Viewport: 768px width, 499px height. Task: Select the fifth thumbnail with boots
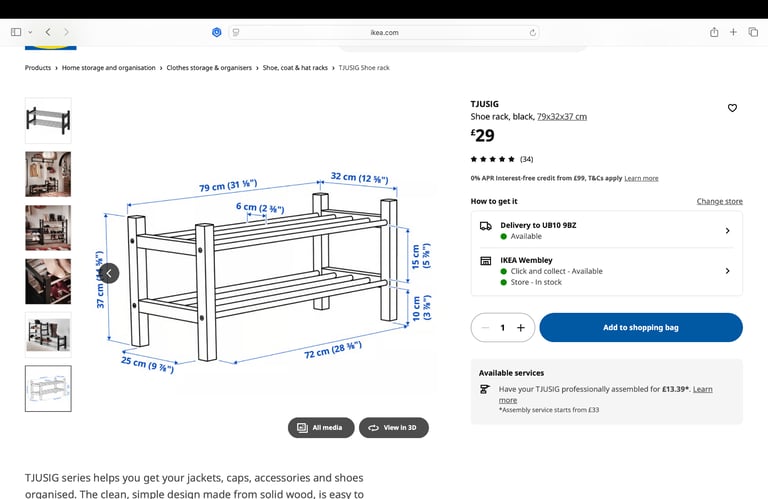pos(48,335)
